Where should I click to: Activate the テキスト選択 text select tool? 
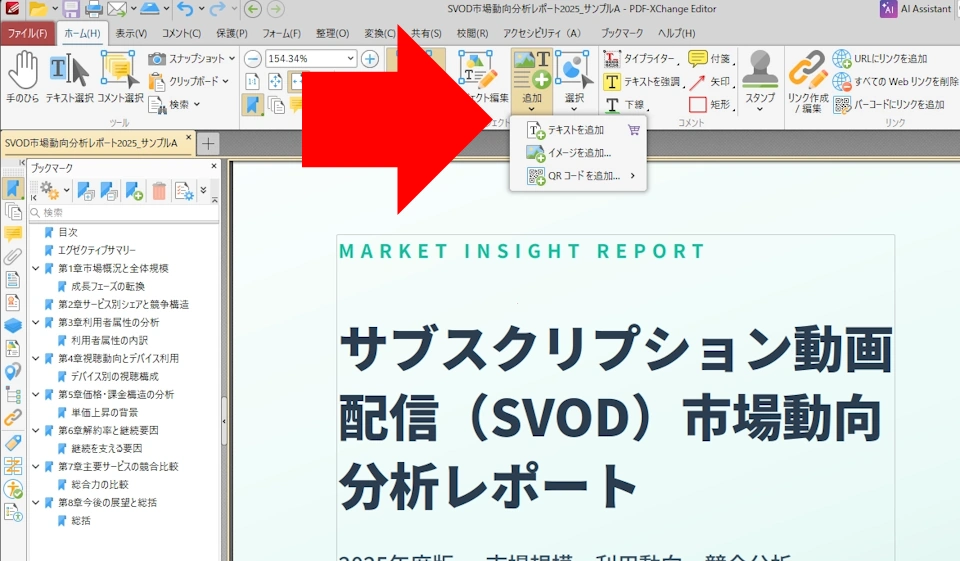[x=69, y=77]
